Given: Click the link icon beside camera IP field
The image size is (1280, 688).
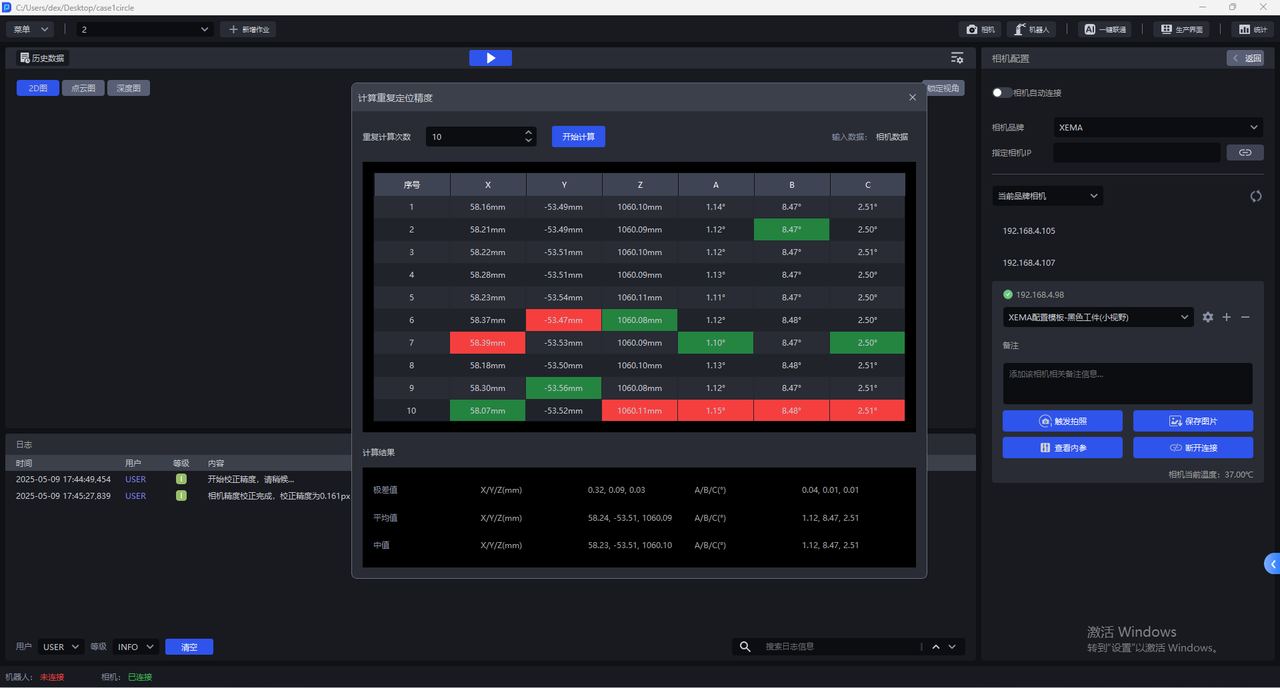Looking at the screenshot, I should 1245,153.
